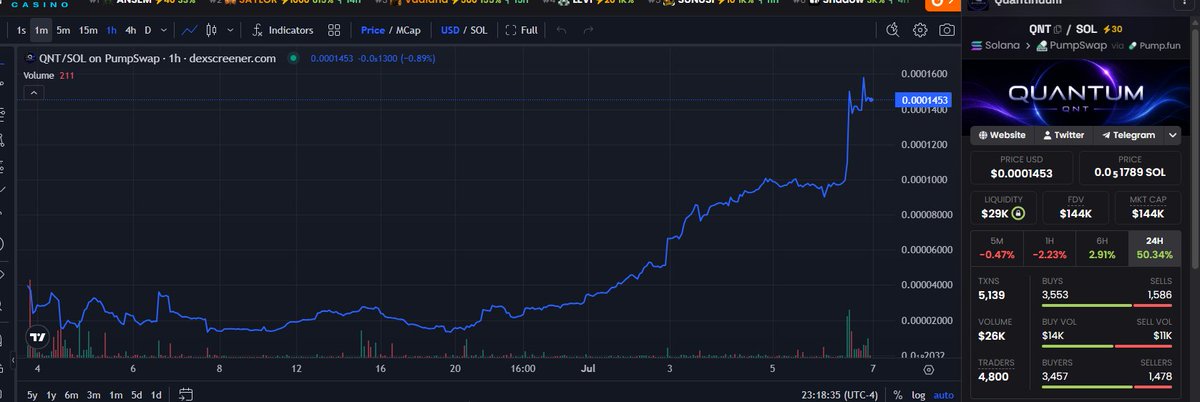Select the candlestick chart style icon
Image resolution: width=1200 pixels, height=402 pixels.
(x=209, y=30)
